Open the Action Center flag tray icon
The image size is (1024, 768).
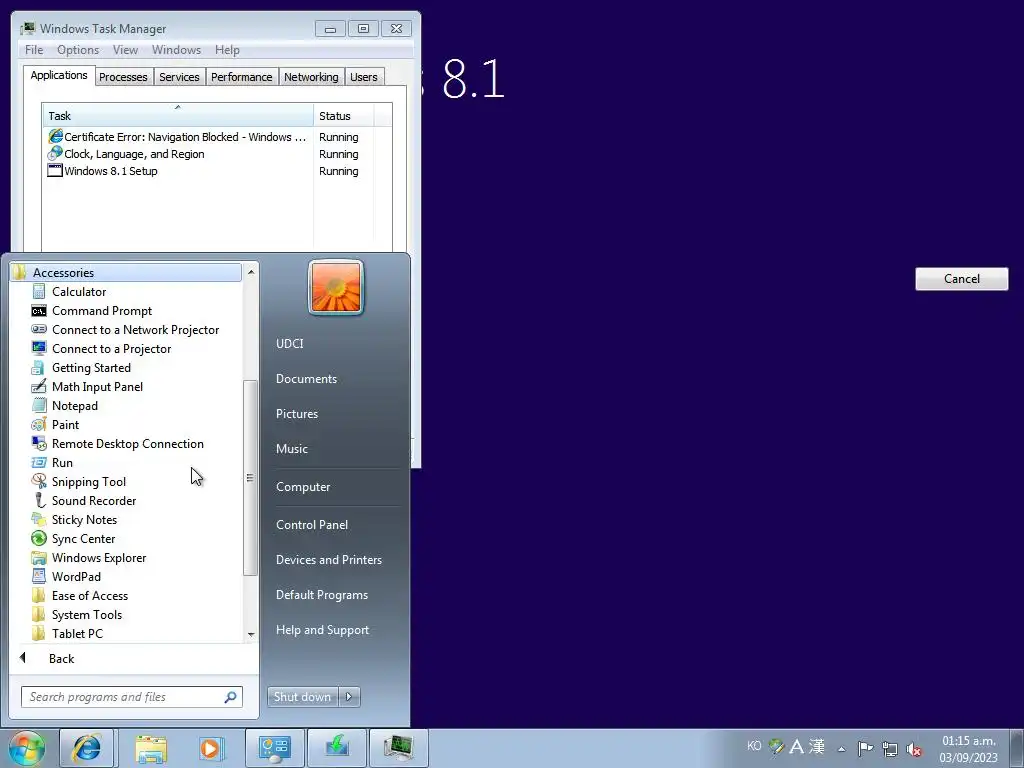click(865, 748)
